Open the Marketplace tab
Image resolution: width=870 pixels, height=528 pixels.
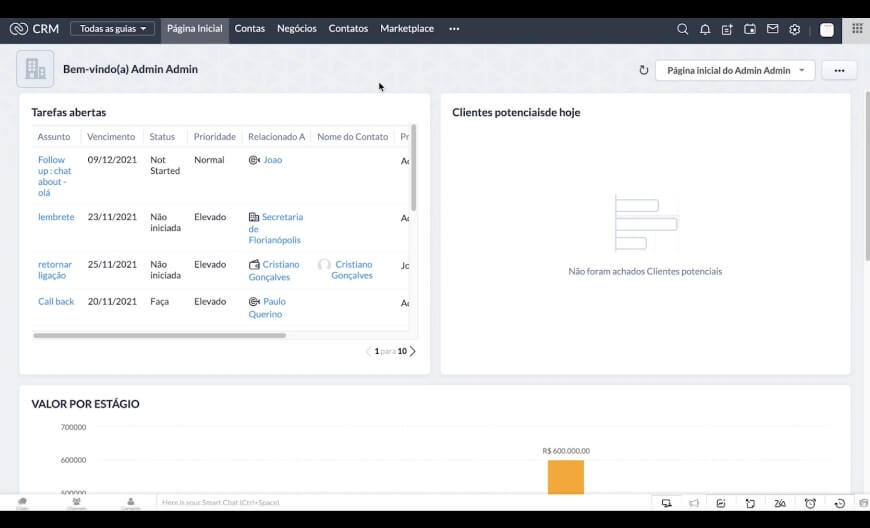pyautogui.click(x=407, y=29)
